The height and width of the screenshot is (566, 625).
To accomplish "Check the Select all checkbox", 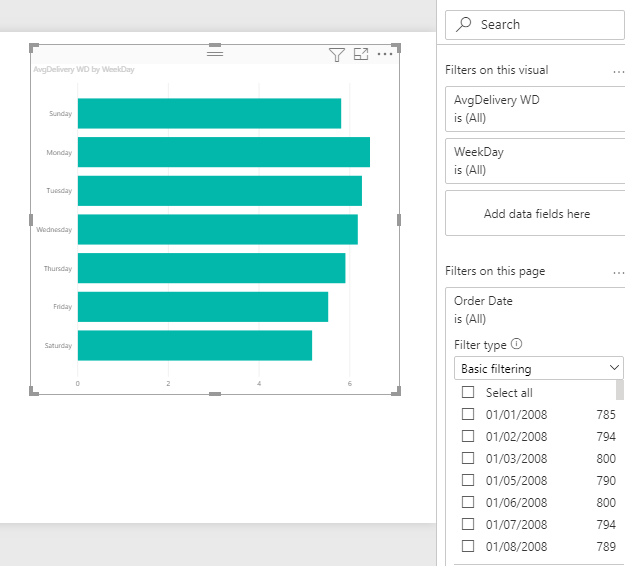I will pos(468,392).
